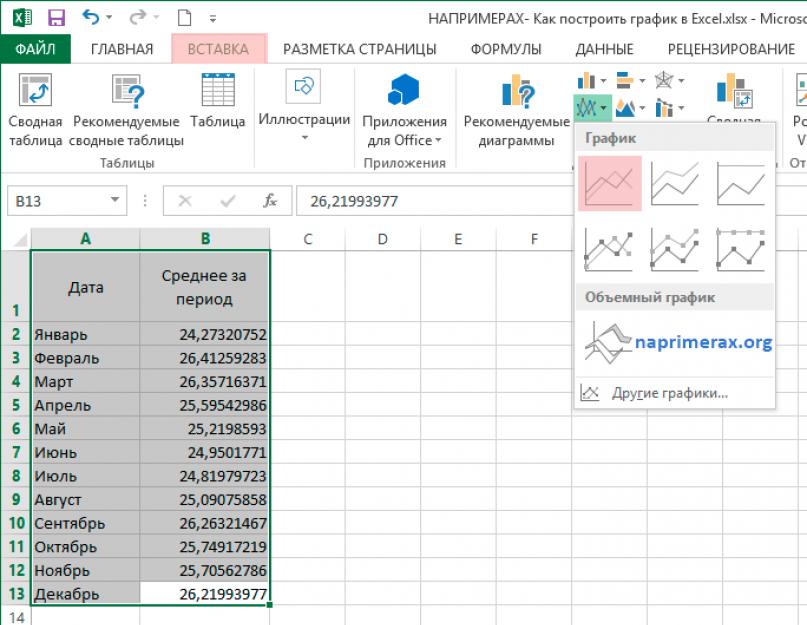Click the Name Box showing B13
Viewport: 807px width, 625px height.
coord(57,201)
